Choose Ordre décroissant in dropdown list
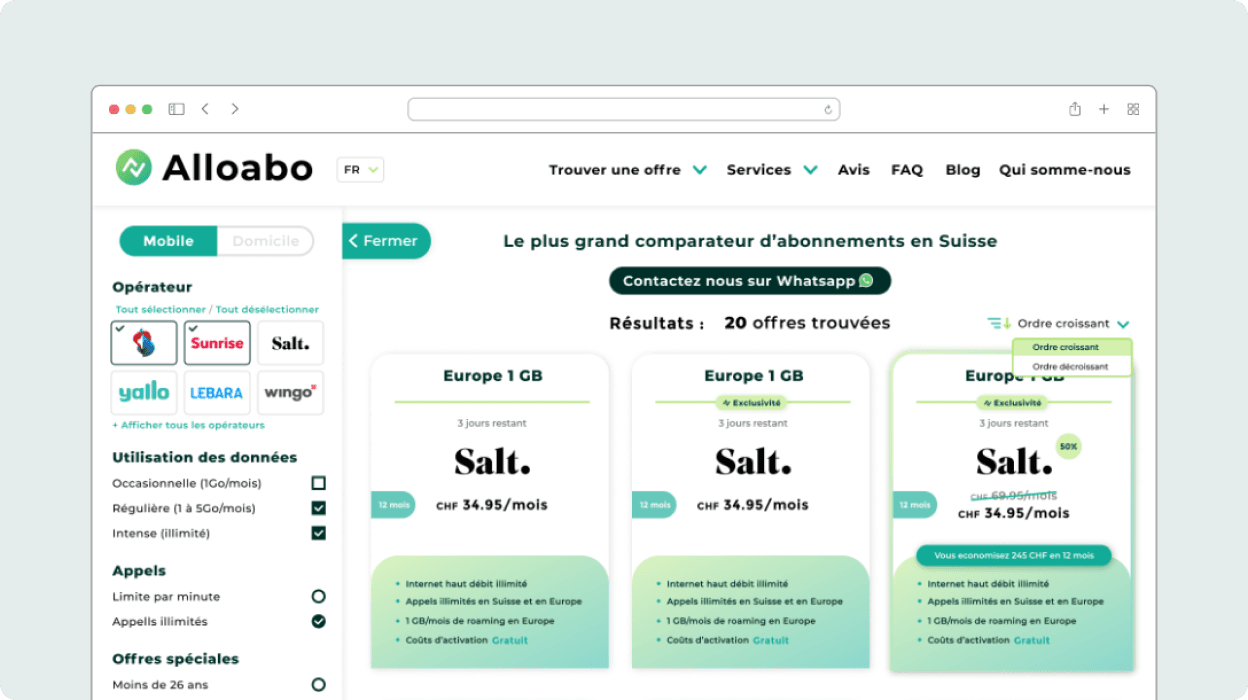Screen dimensions: 1248x700 1072,367
